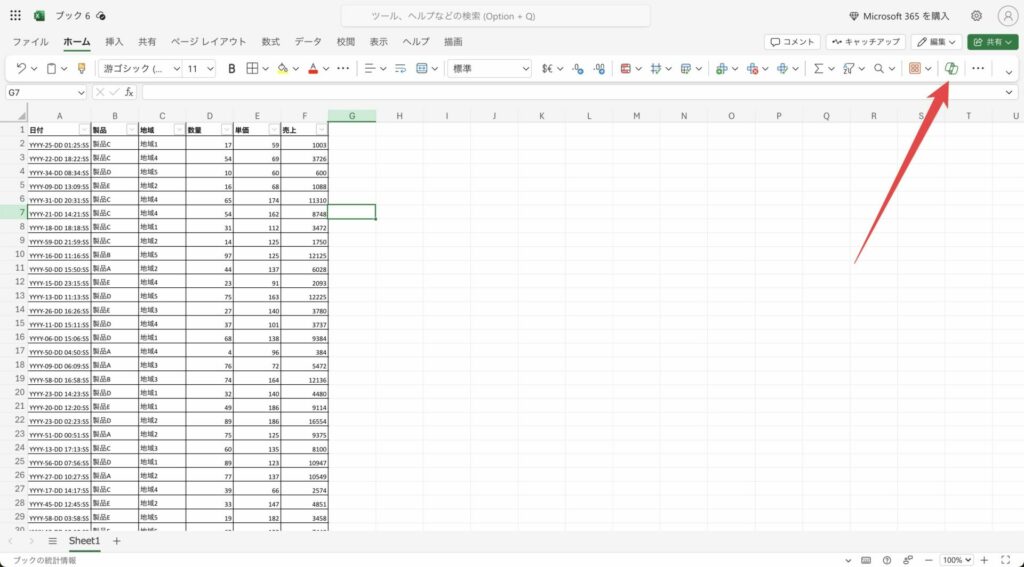Open filter dropdown for 日付 column

pyautogui.click(x=84, y=129)
